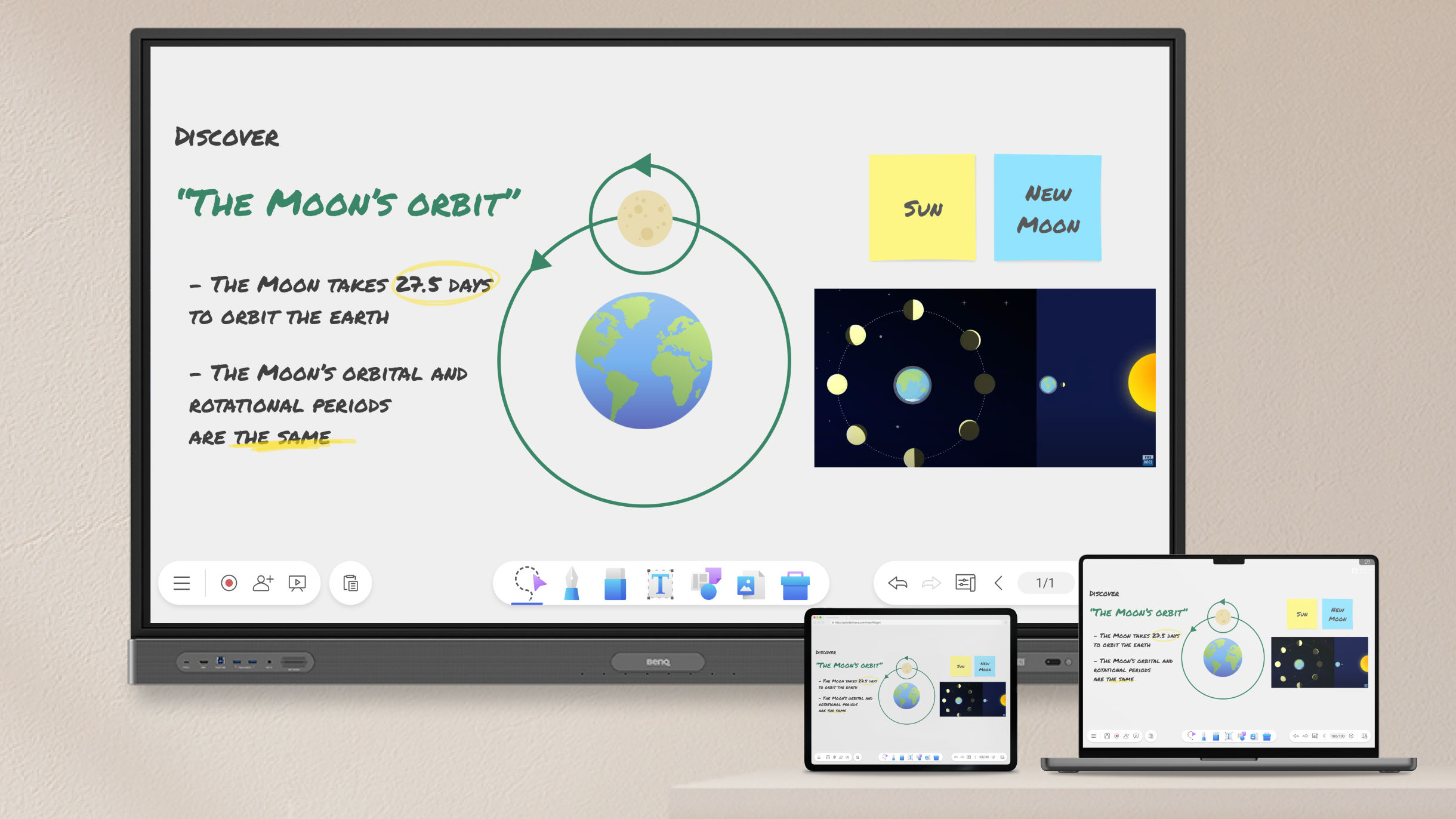Click the pen/marker tool

570,582
